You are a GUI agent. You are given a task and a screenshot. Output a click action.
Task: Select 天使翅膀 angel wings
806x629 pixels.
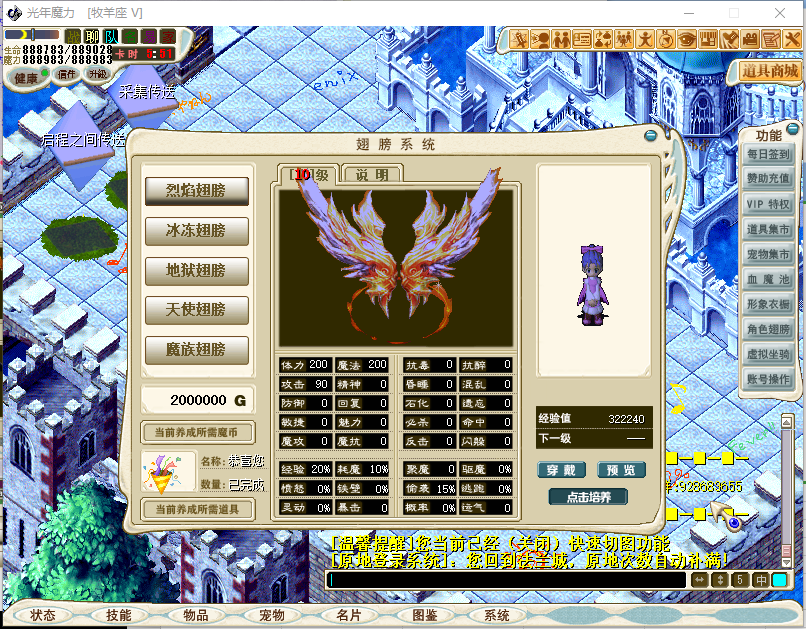pyautogui.click(x=197, y=310)
